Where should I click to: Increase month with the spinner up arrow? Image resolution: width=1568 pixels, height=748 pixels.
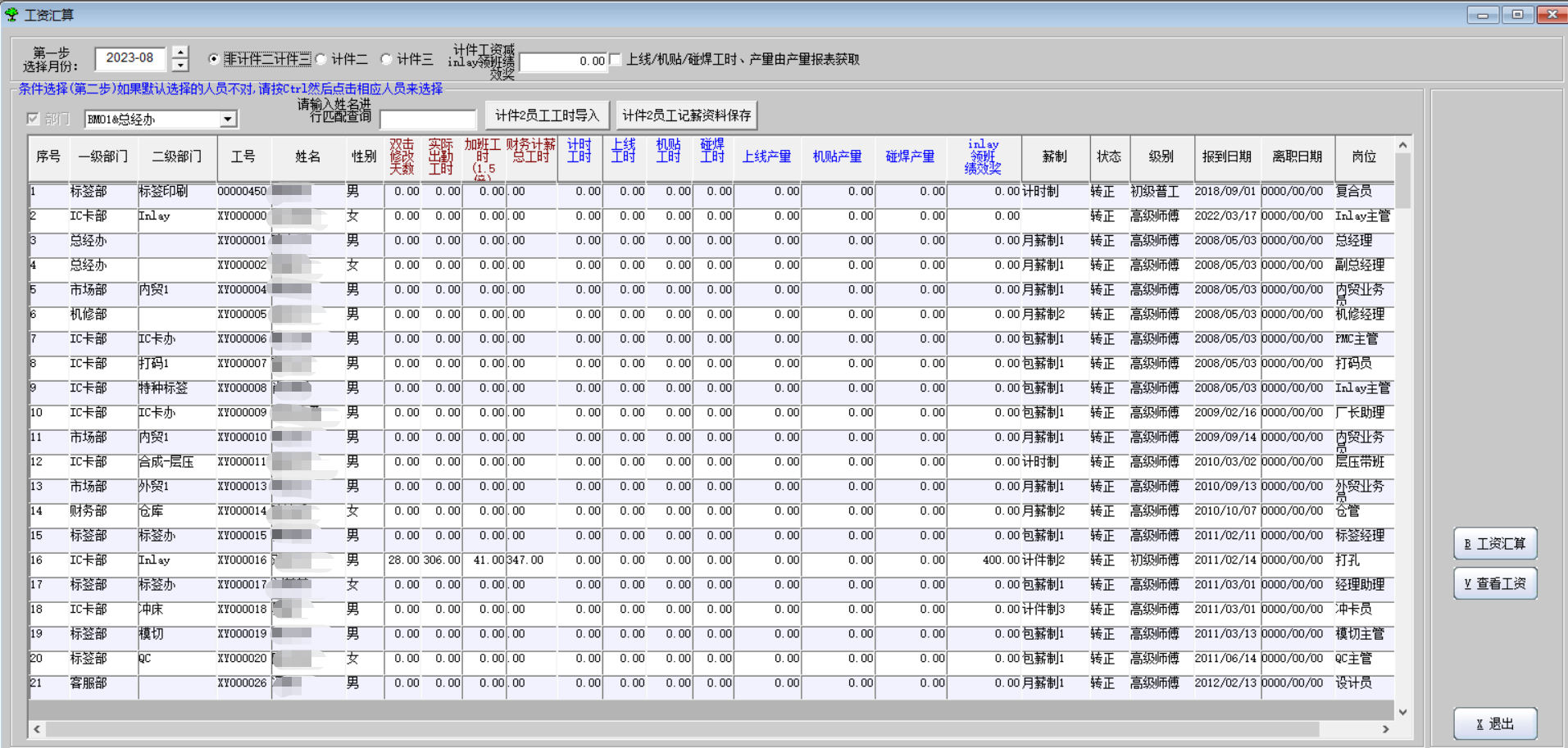point(181,52)
